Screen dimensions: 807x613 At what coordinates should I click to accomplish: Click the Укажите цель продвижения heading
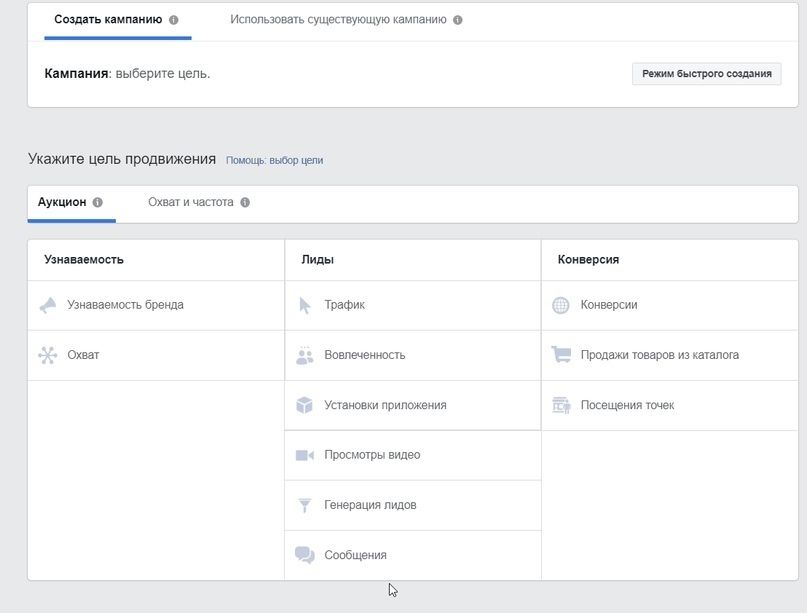coord(122,159)
